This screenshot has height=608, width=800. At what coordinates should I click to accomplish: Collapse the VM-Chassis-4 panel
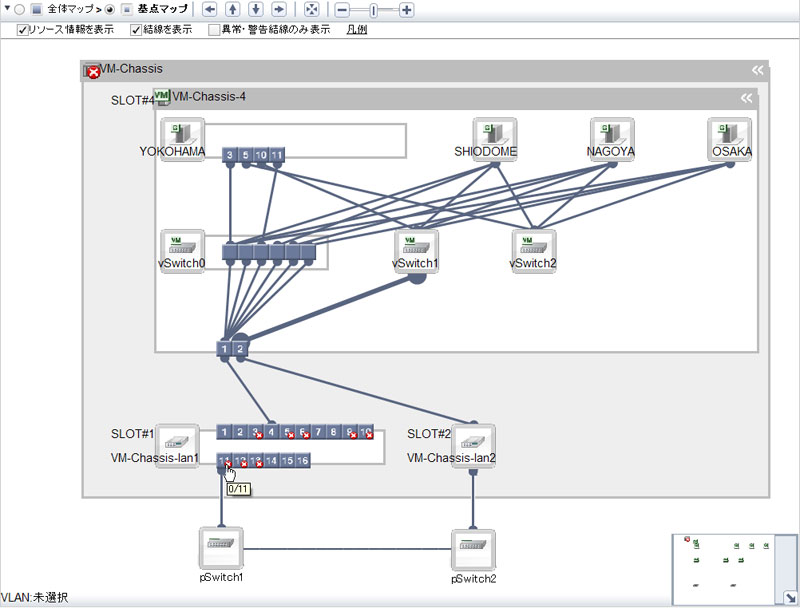(746, 98)
